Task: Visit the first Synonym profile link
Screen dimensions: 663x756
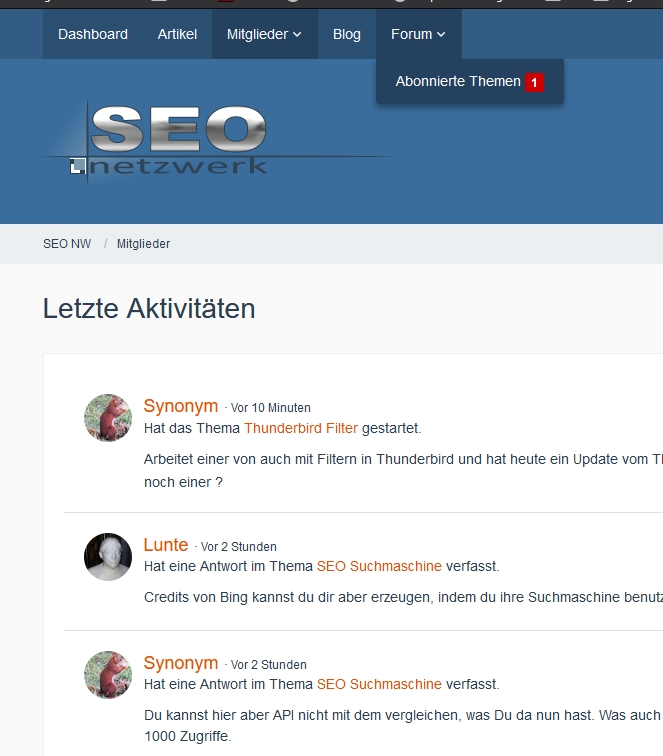Action: click(181, 406)
